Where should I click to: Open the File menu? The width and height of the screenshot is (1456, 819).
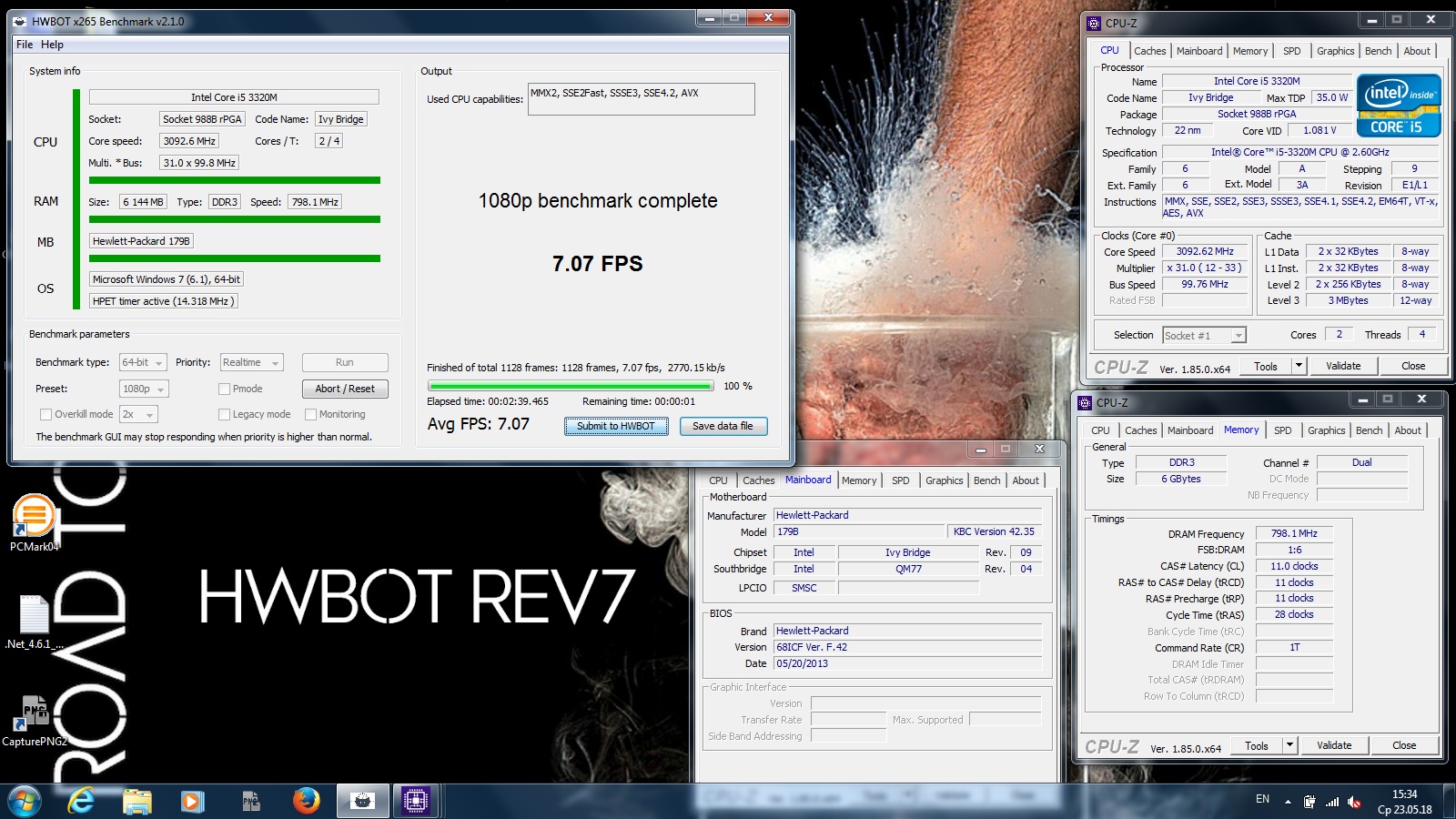pos(25,44)
